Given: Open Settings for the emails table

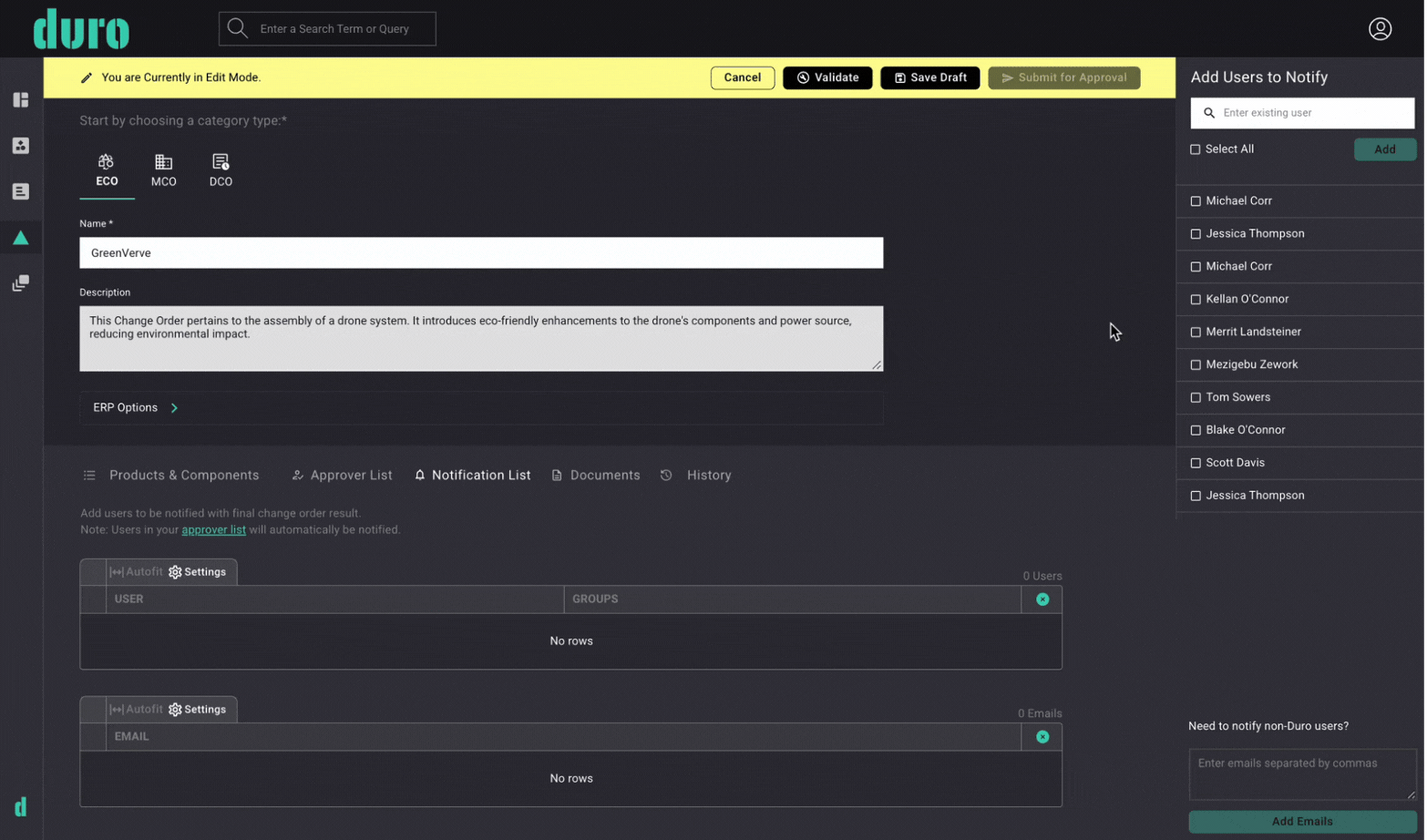Looking at the screenshot, I should tap(198, 710).
